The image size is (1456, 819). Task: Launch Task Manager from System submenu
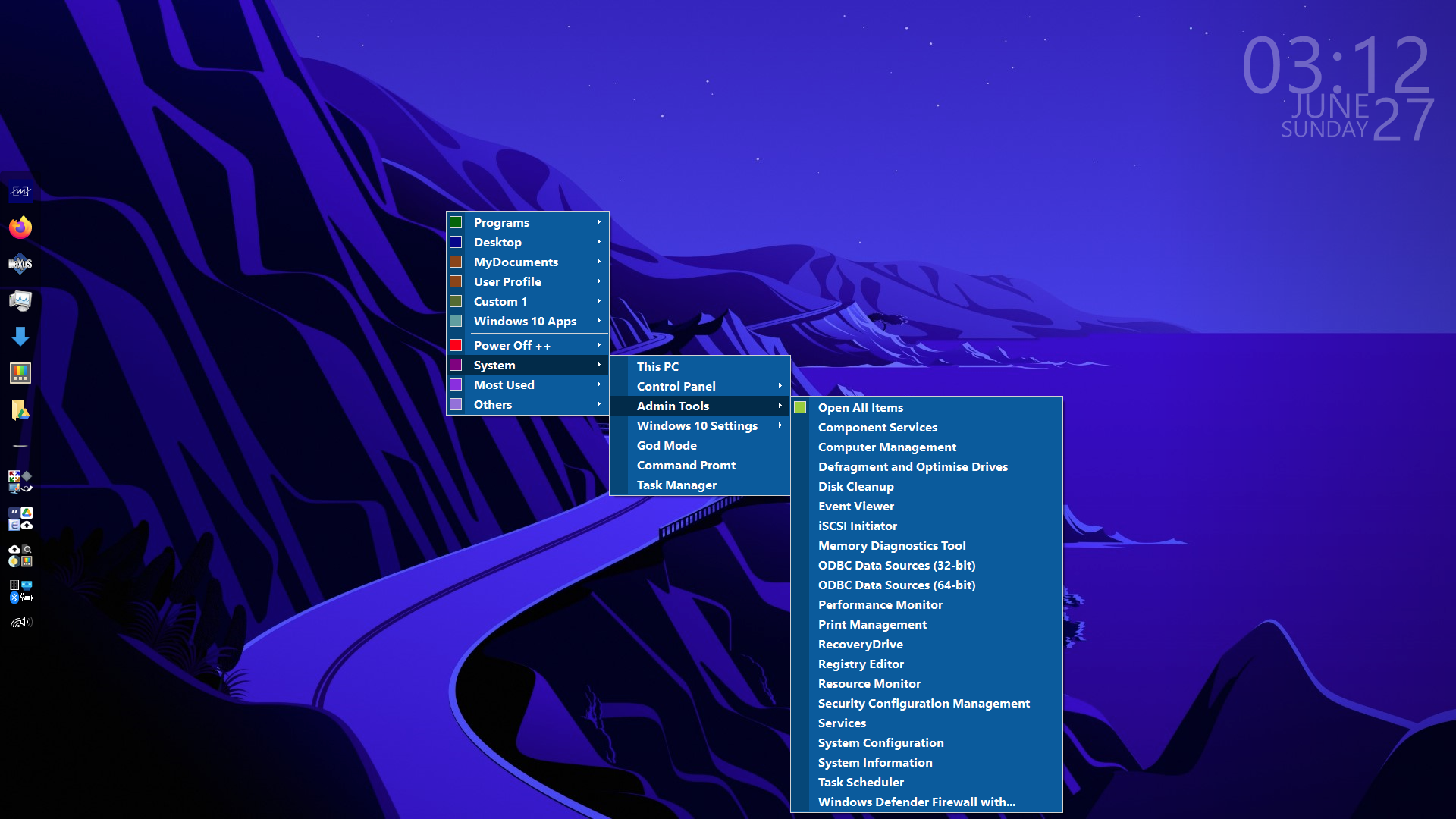click(700, 485)
